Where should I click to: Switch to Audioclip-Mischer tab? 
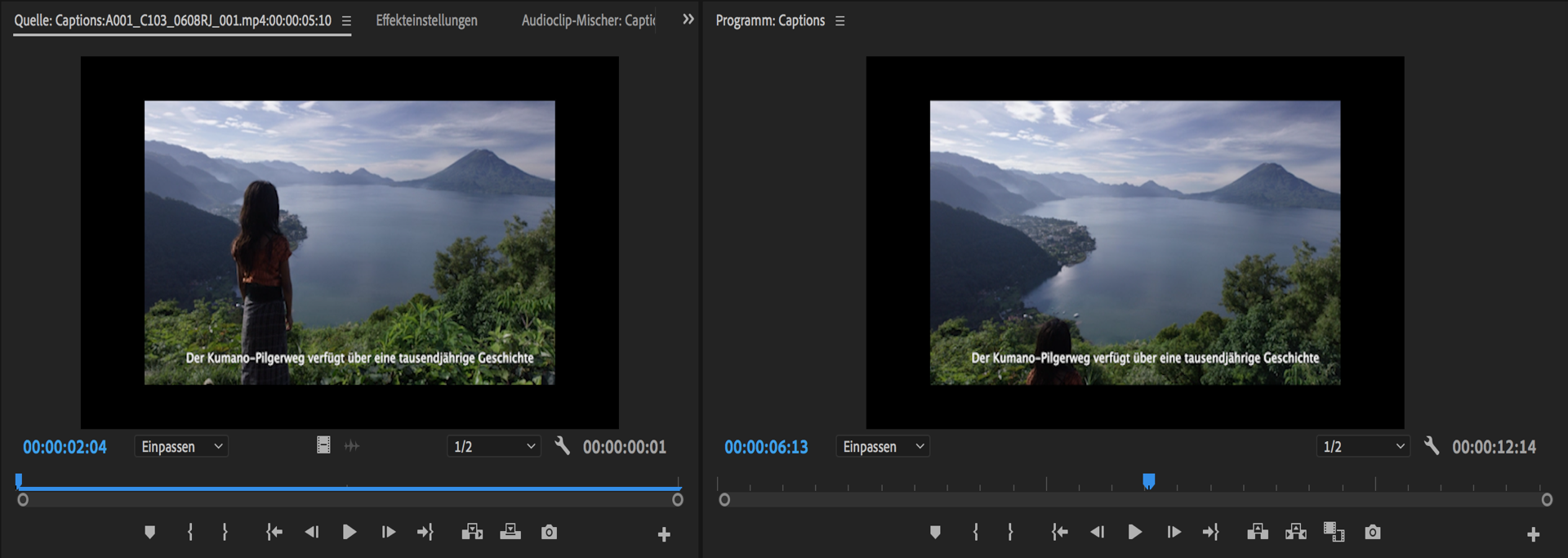coord(588,20)
